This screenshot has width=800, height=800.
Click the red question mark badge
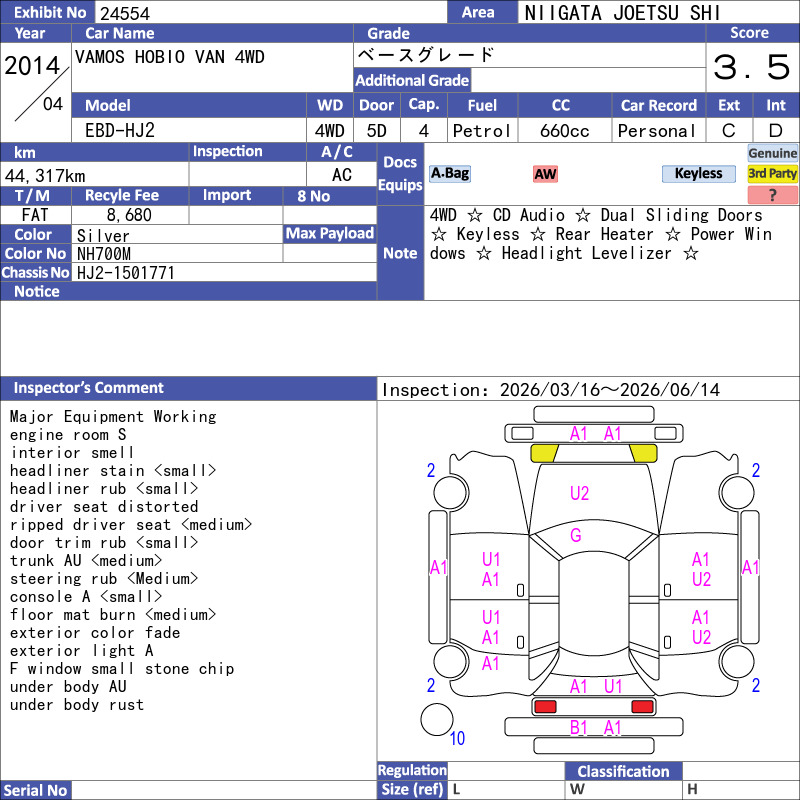(772, 194)
